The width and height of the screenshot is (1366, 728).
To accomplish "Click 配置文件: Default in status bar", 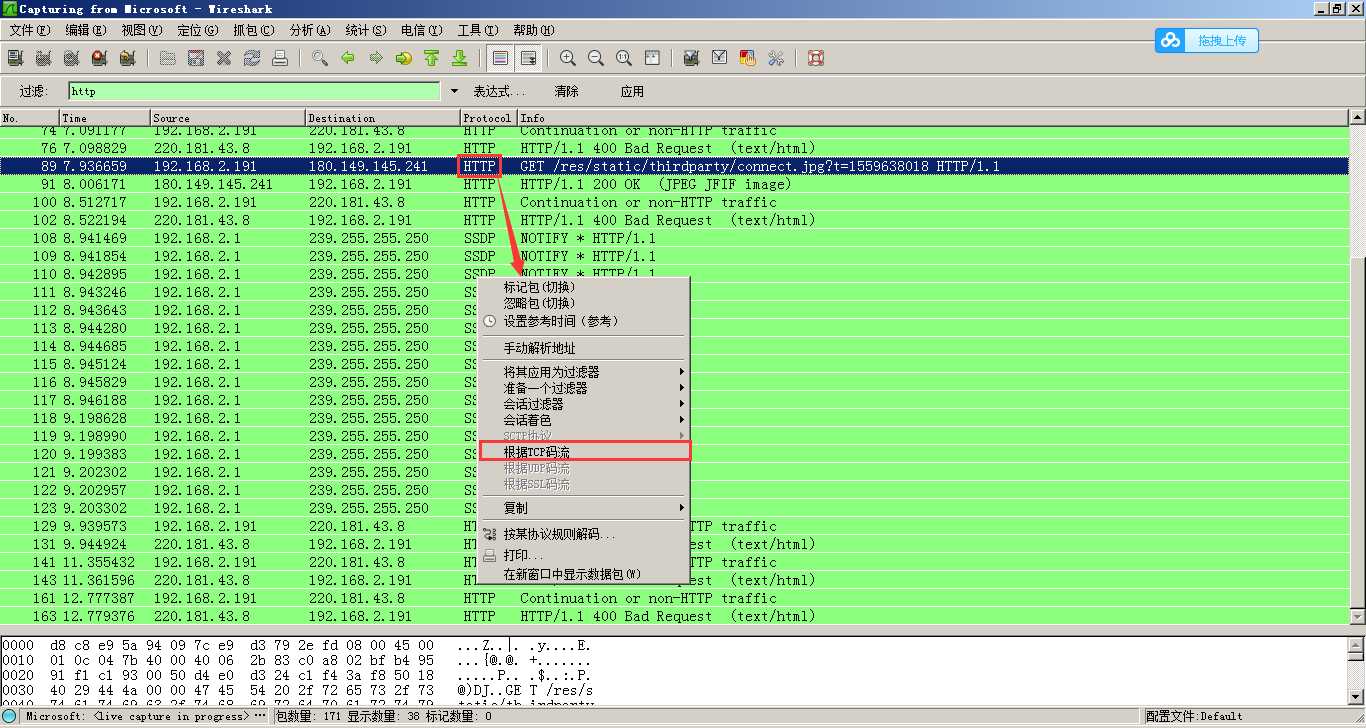I will coord(1195,716).
